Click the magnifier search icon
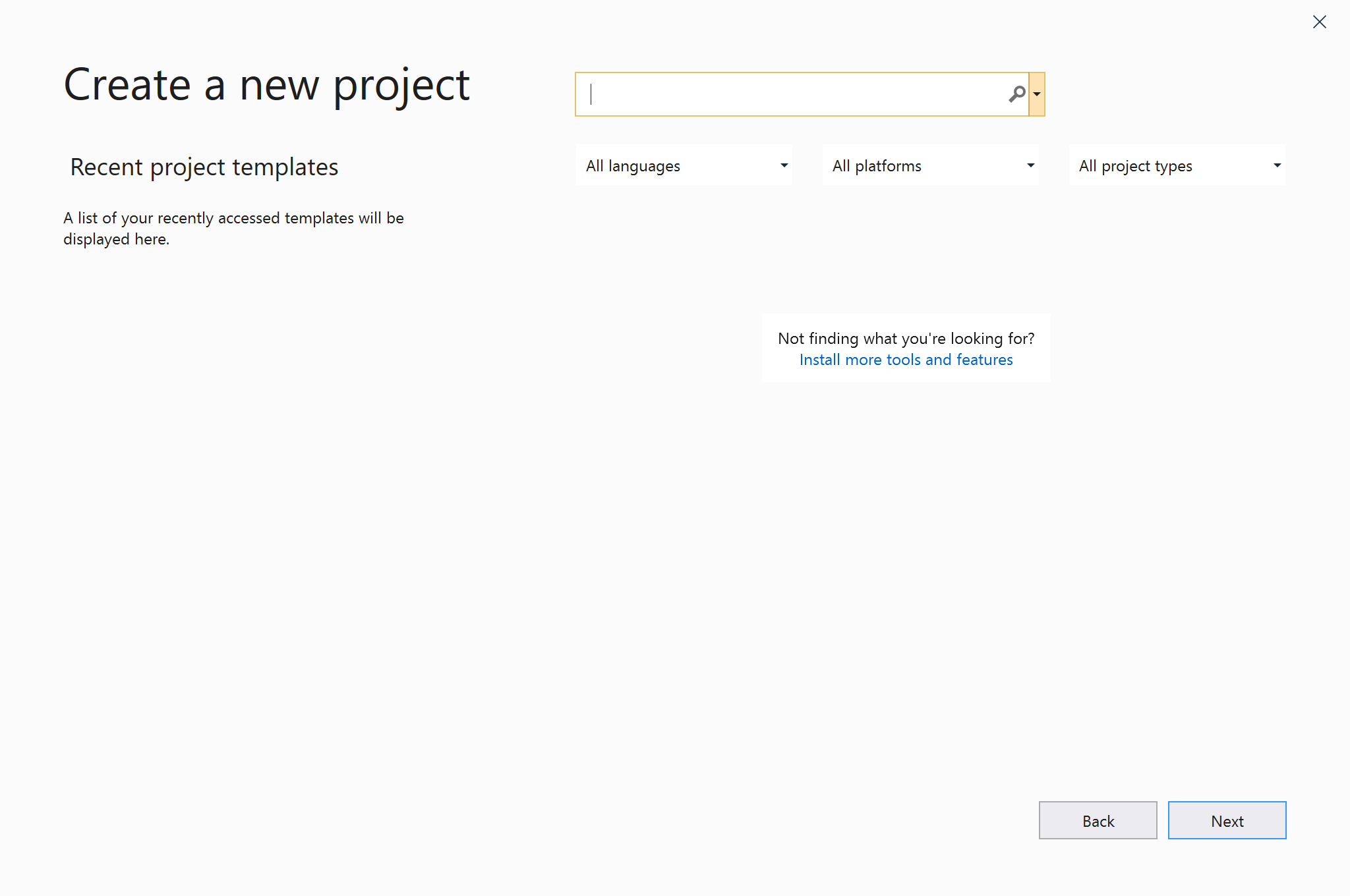1350x896 pixels. coord(1016,94)
